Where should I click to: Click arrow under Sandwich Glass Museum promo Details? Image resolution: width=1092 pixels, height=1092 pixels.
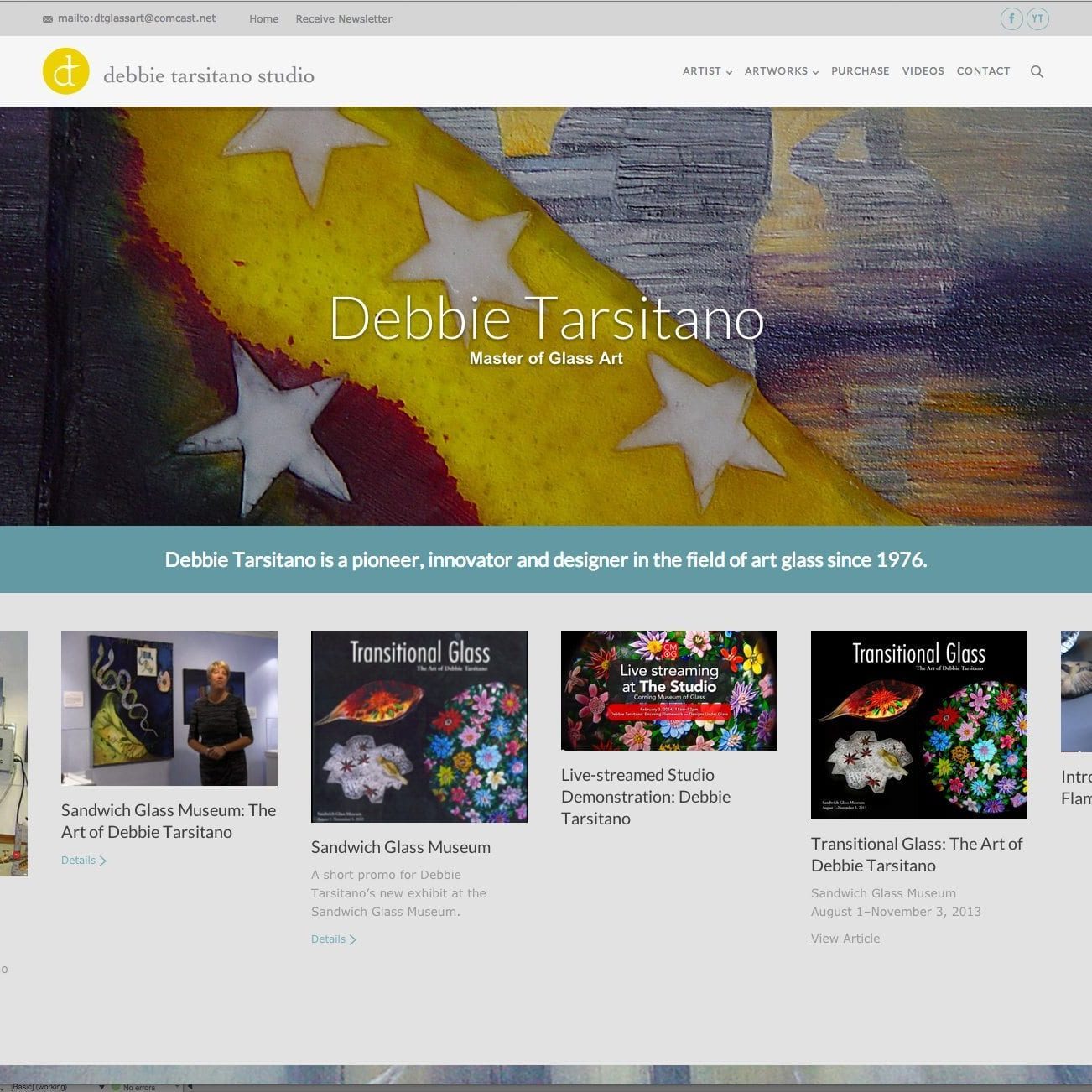click(353, 939)
